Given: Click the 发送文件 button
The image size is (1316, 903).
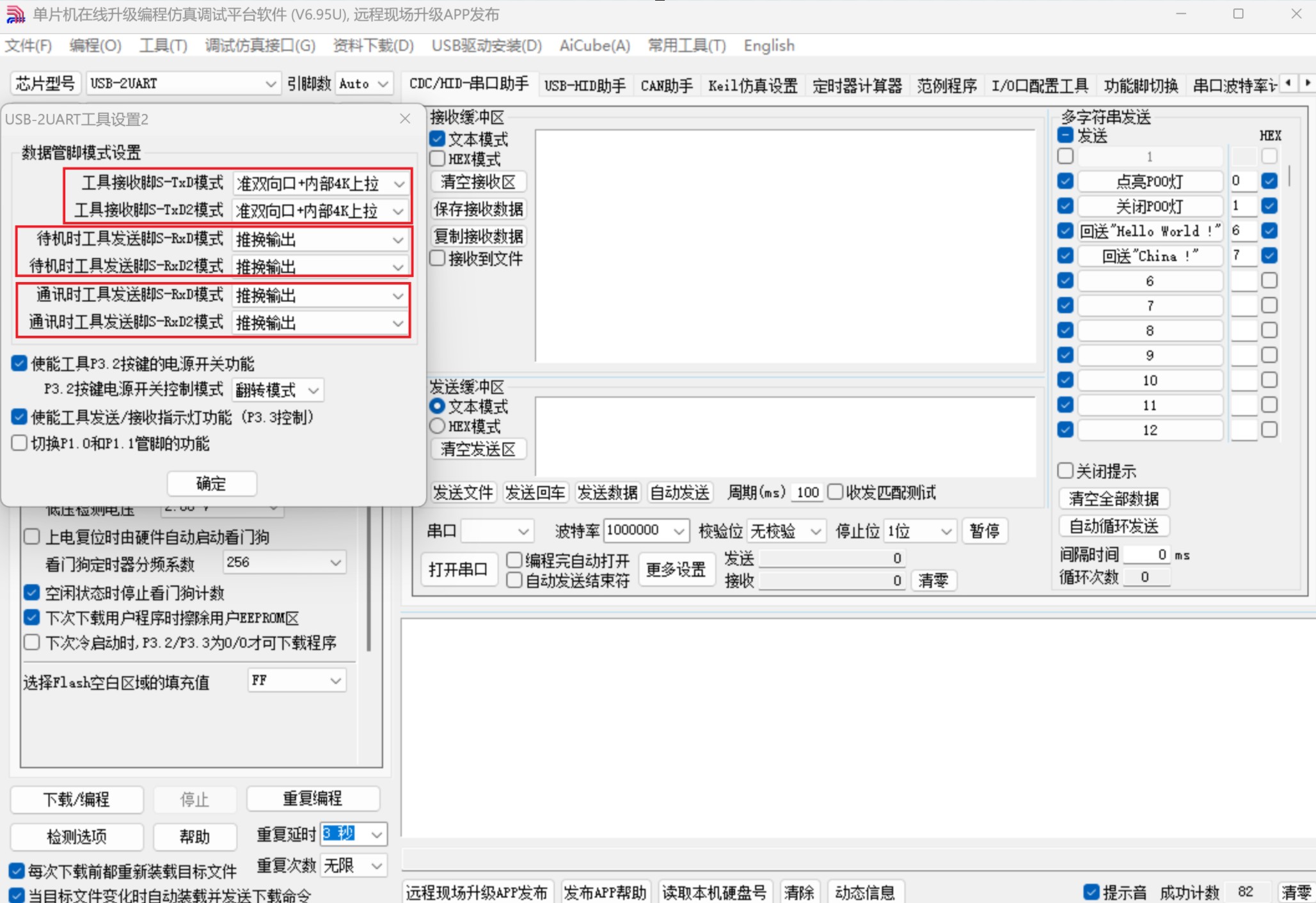Looking at the screenshot, I should (463, 492).
